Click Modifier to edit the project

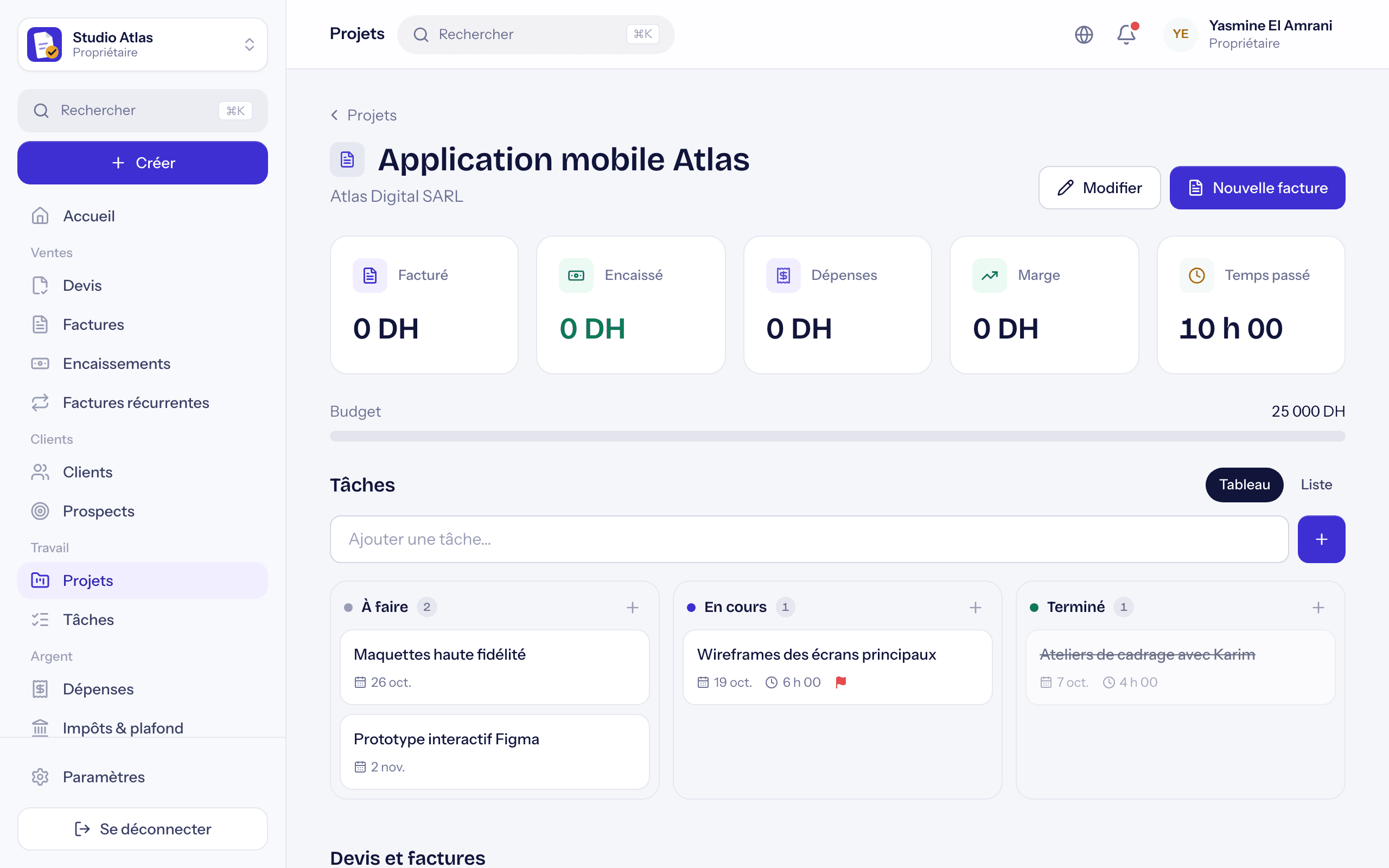point(1099,188)
